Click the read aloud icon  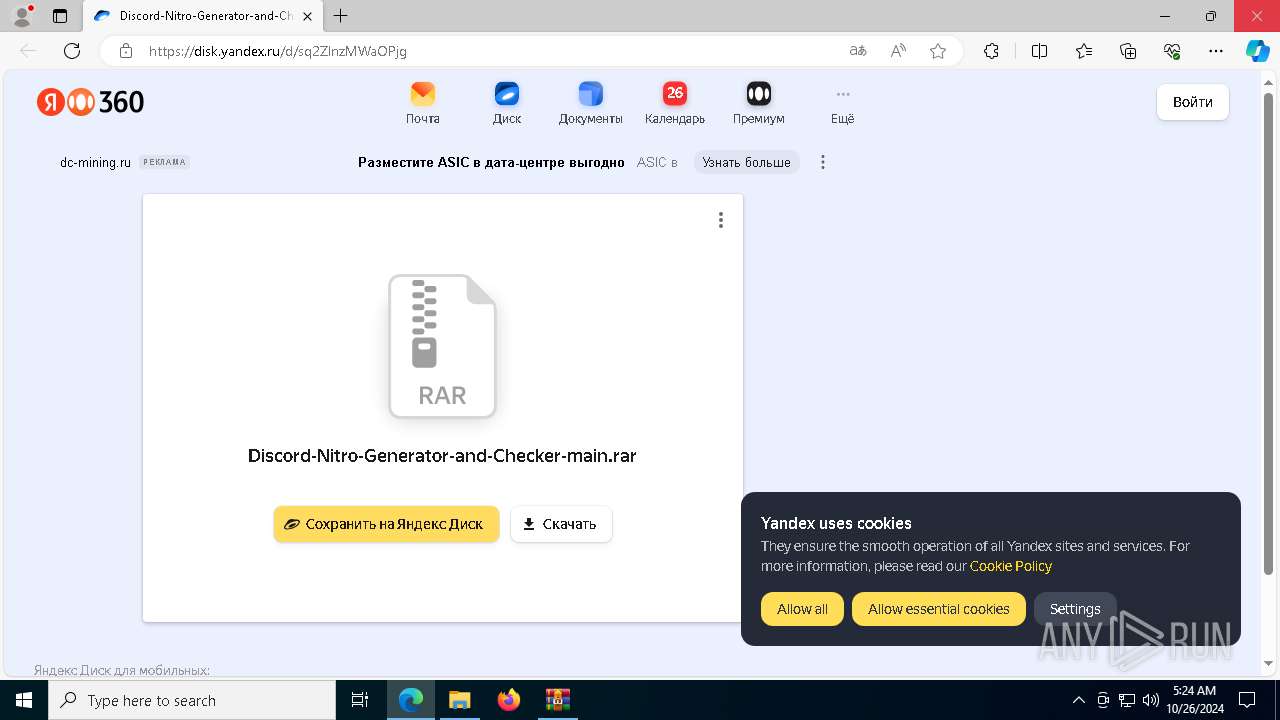pyautogui.click(x=898, y=51)
